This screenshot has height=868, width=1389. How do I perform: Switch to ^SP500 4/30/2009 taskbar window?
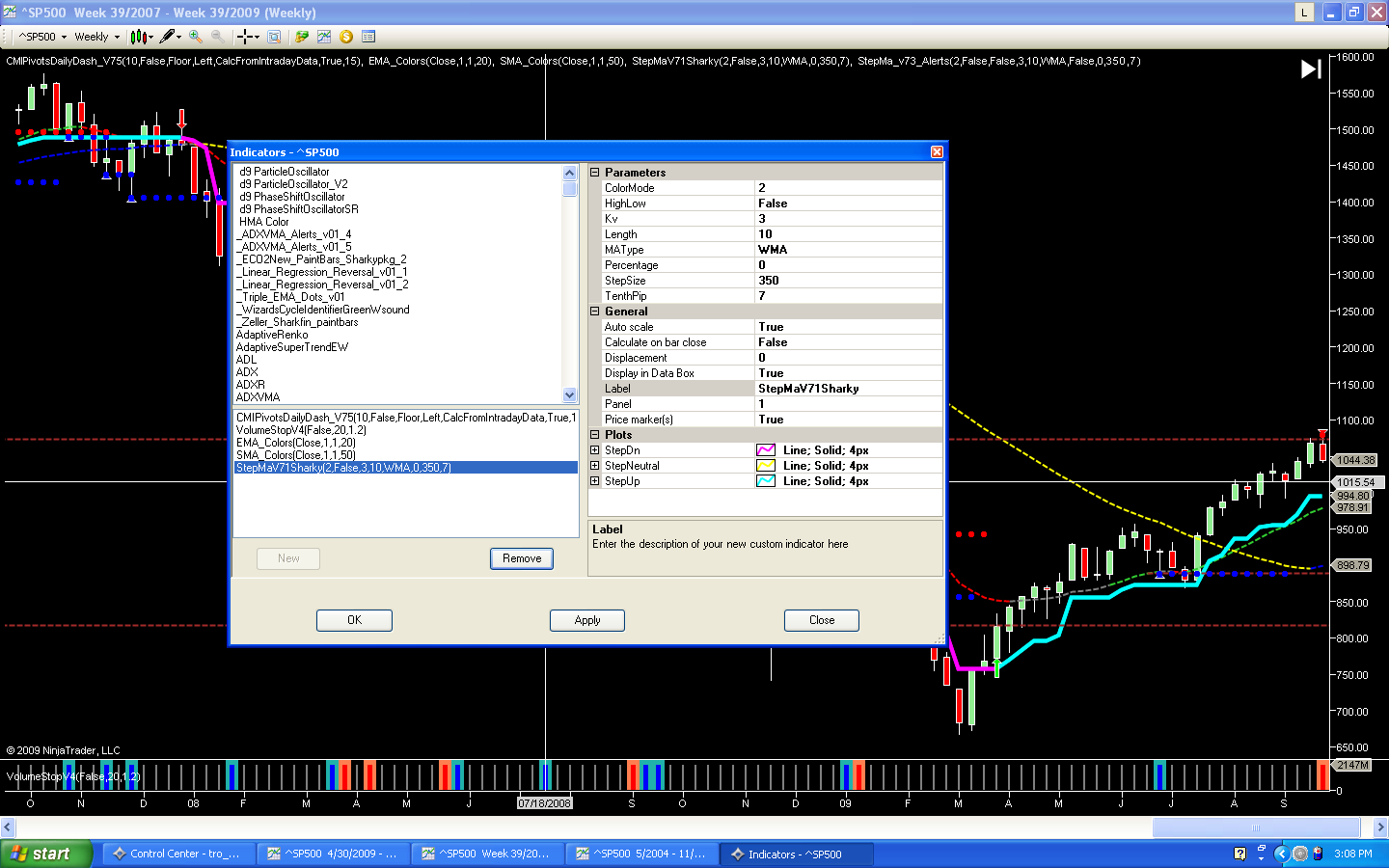click(x=333, y=854)
